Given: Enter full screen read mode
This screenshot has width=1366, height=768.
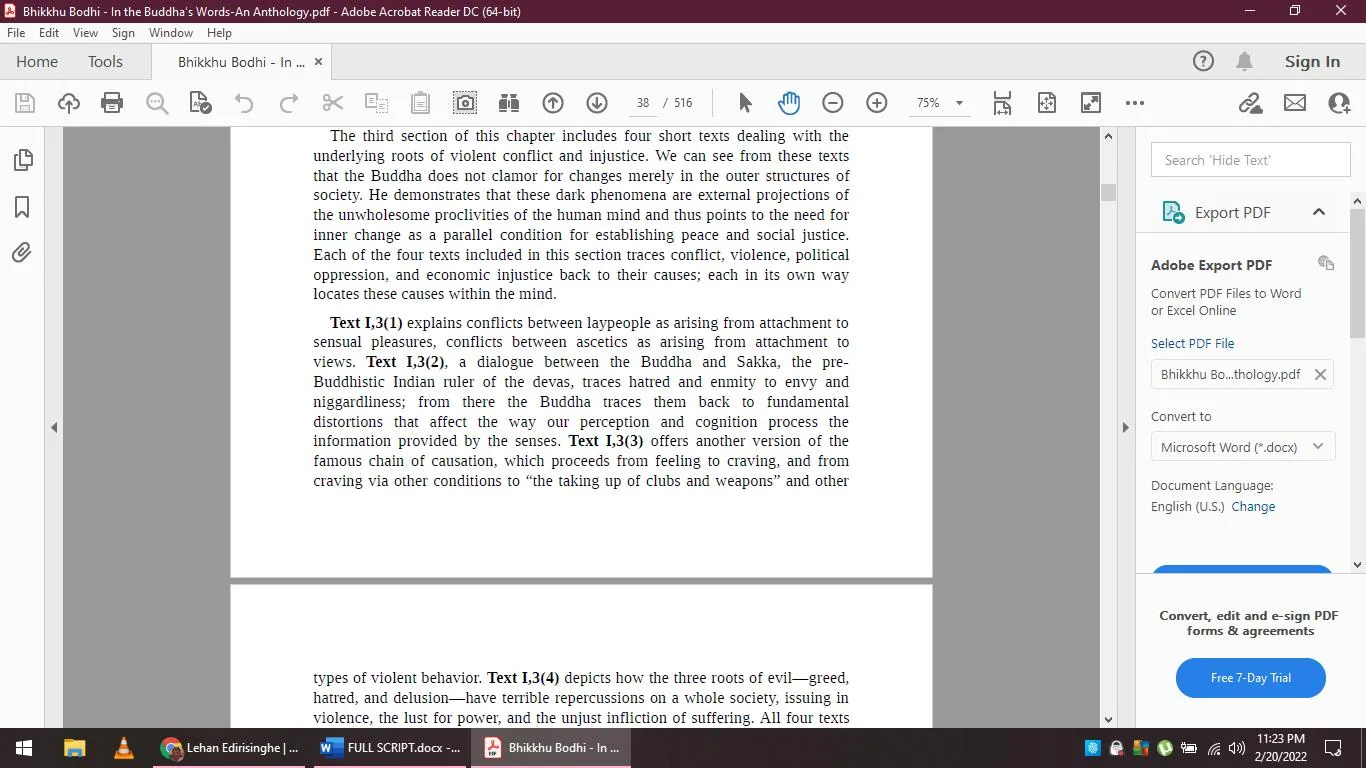Looking at the screenshot, I should (x=1091, y=103).
